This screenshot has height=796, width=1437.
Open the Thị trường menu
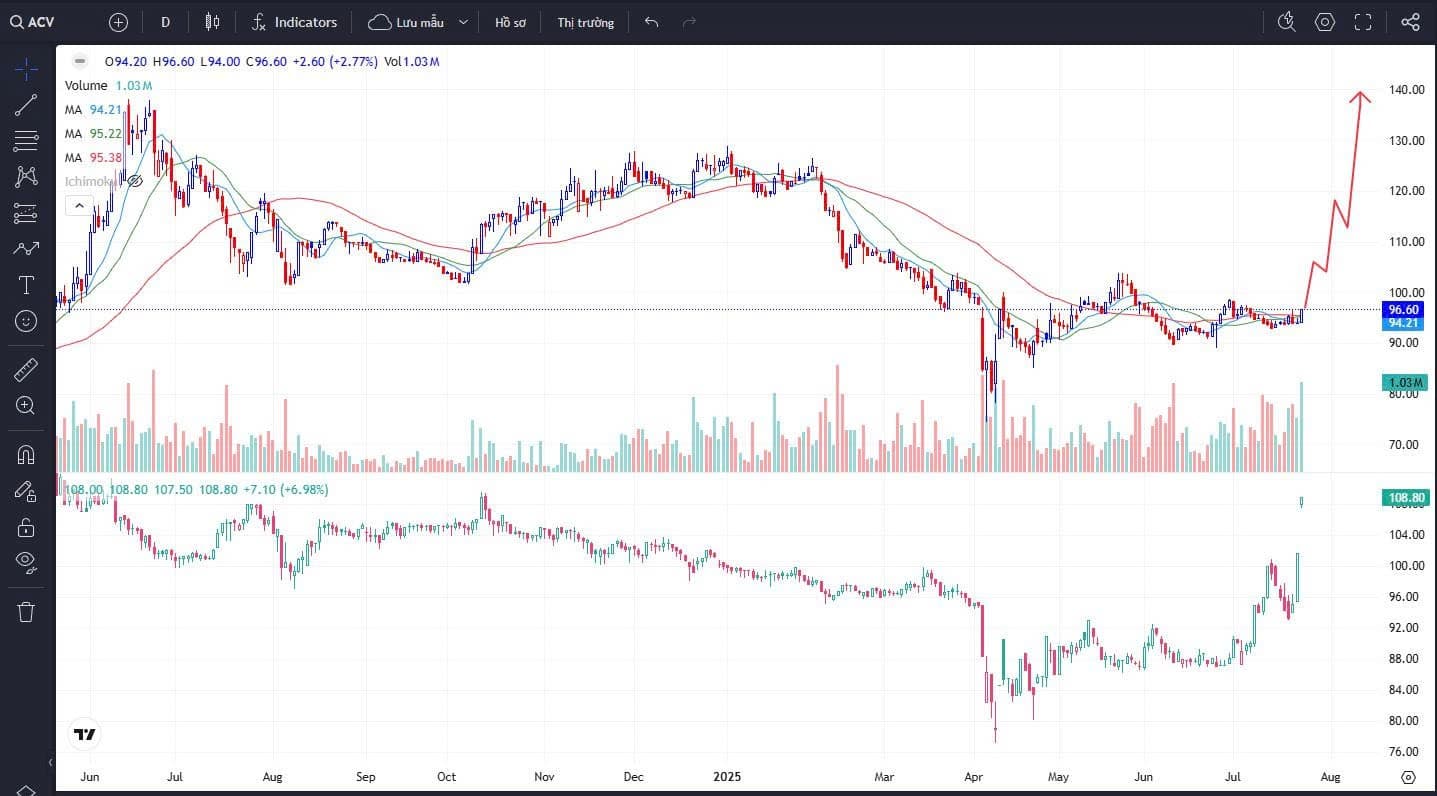click(x=586, y=22)
